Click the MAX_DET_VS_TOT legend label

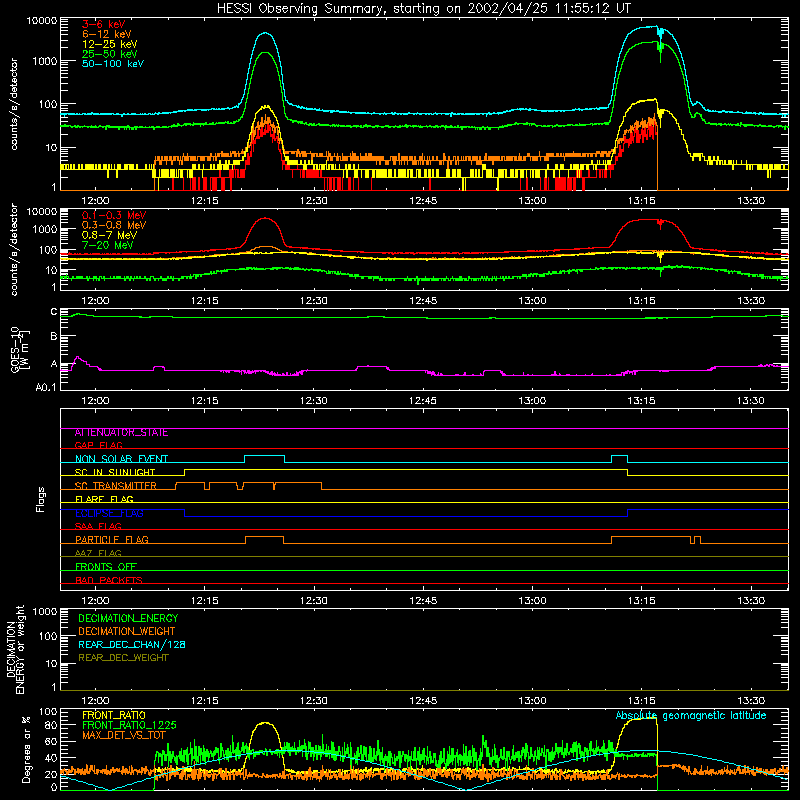(x=124, y=735)
